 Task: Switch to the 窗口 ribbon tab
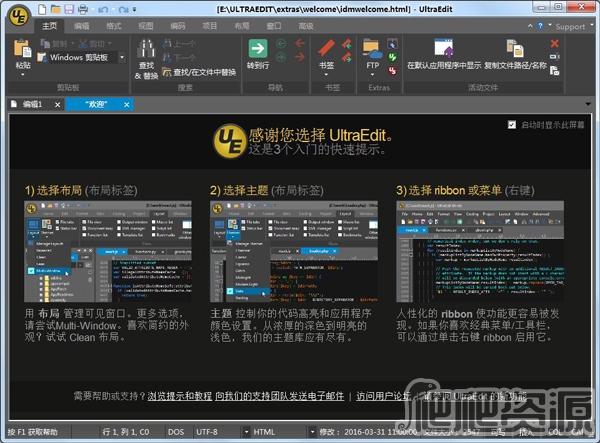(x=274, y=26)
